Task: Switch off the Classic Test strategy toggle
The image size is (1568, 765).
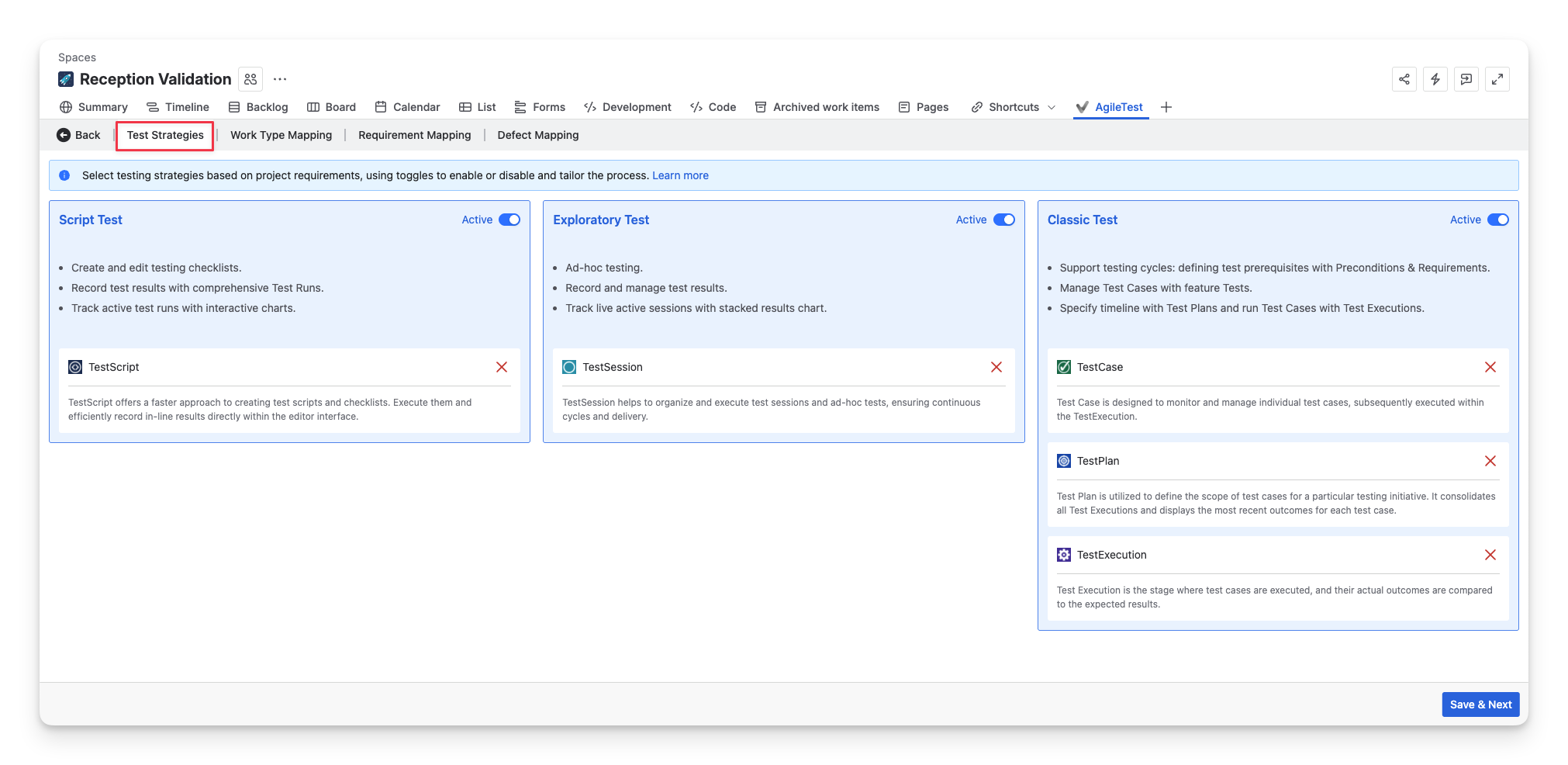Action: click(1497, 220)
